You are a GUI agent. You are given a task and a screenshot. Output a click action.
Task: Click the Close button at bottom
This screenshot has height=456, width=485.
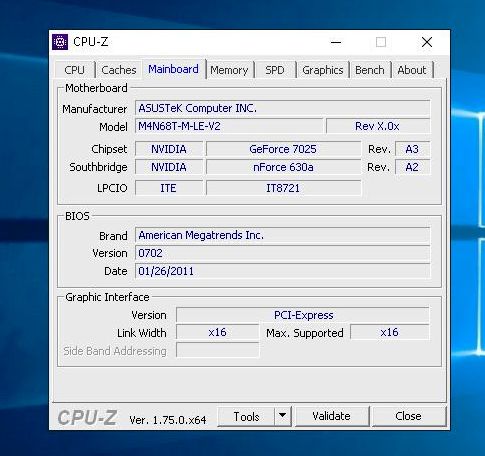pyautogui.click(x=408, y=416)
